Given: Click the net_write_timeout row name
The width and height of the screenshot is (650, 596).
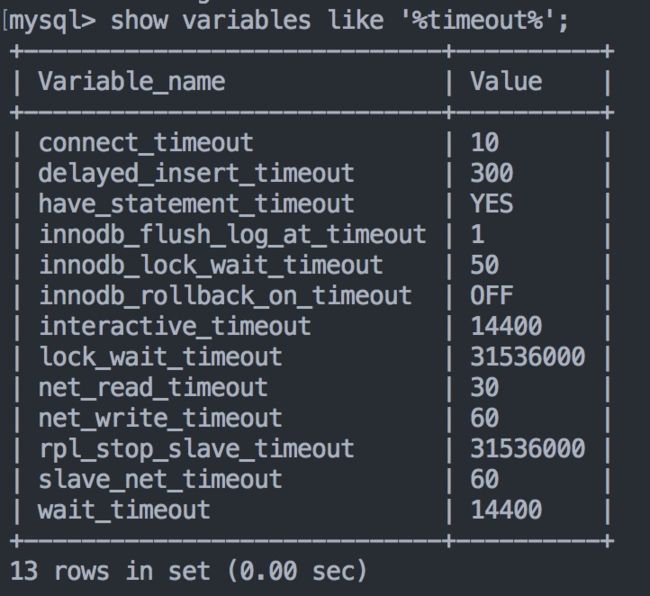Looking at the screenshot, I should (160, 418).
